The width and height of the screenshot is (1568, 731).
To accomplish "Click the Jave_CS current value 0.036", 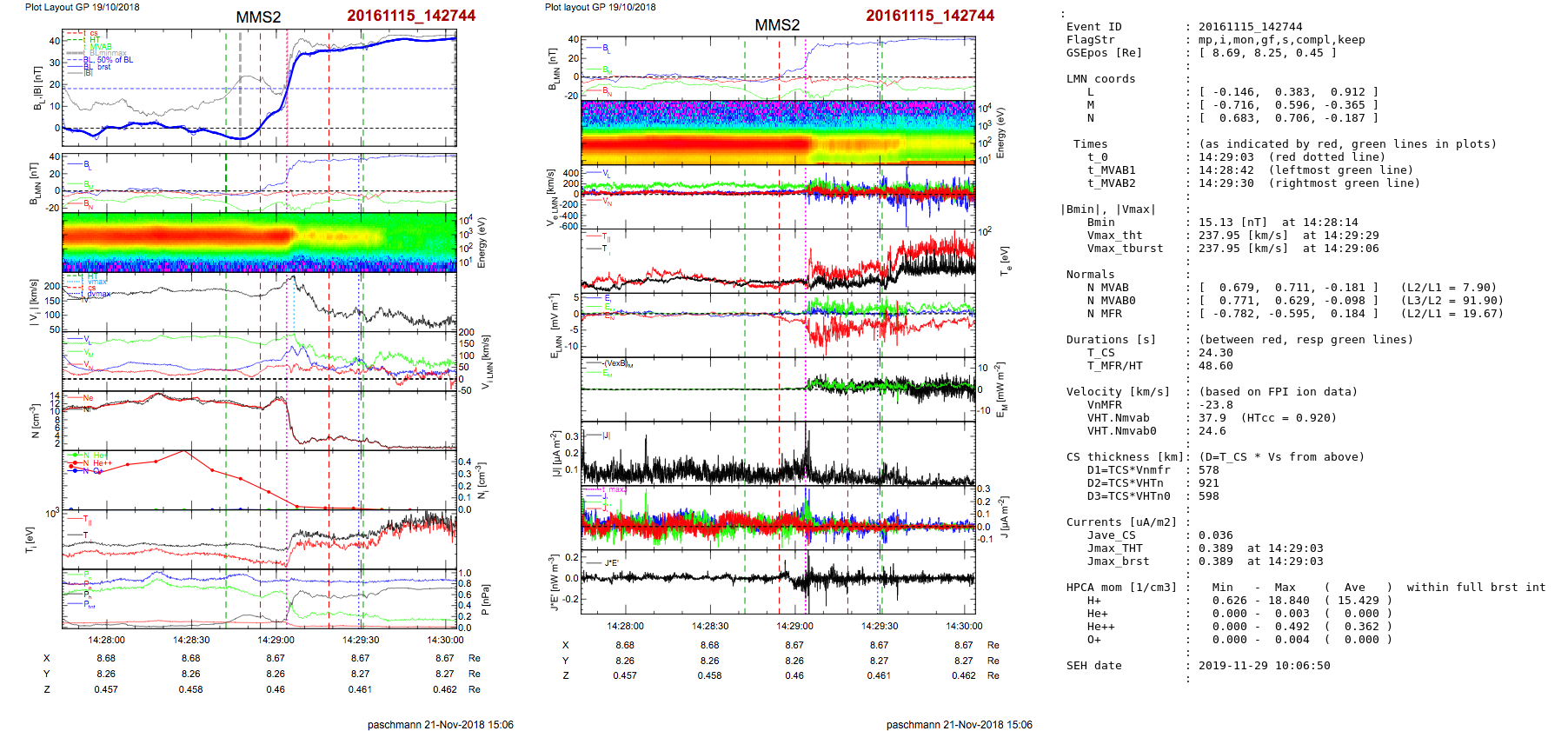I will point(1215,535).
